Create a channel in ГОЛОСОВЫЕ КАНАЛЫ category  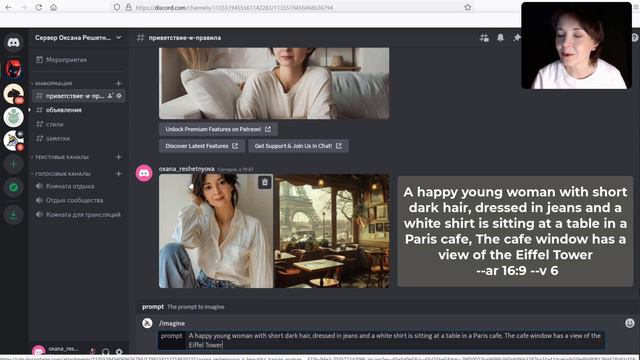click(118, 173)
